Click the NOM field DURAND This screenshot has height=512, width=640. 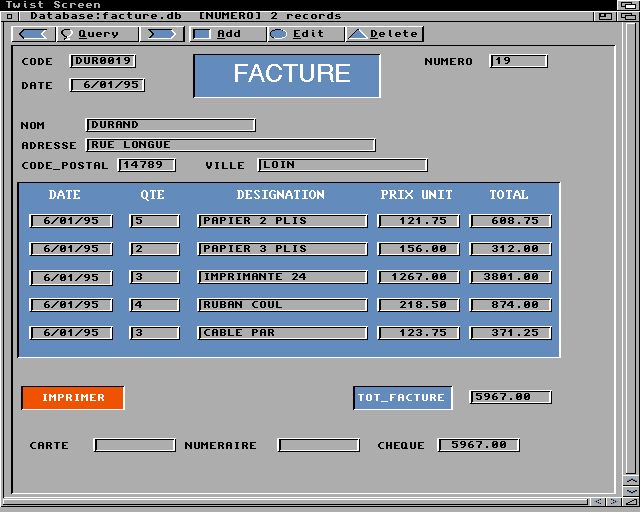171,125
